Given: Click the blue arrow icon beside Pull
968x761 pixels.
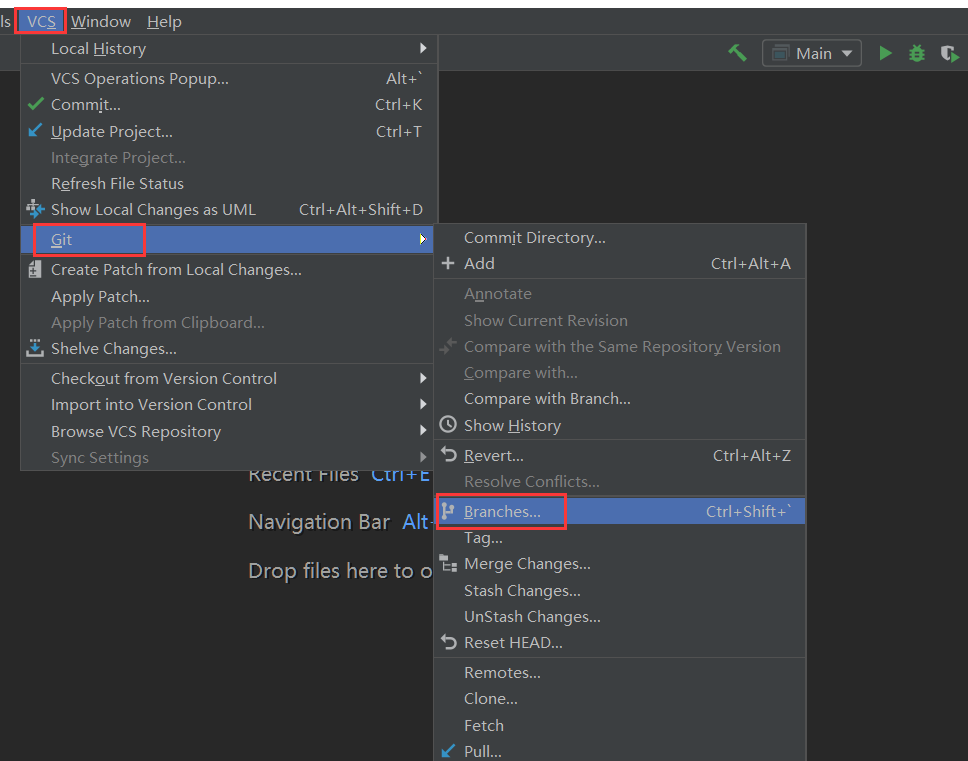Looking at the screenshot, I should [x=448, y=751].
